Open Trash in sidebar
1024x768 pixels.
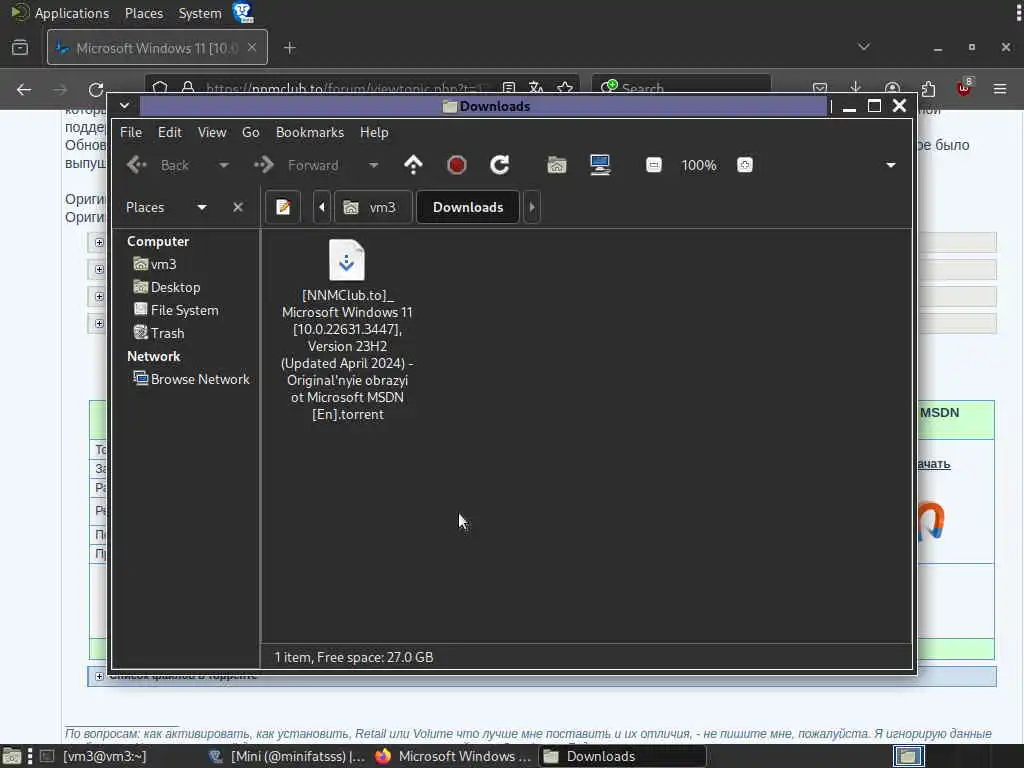coord(159,333)
